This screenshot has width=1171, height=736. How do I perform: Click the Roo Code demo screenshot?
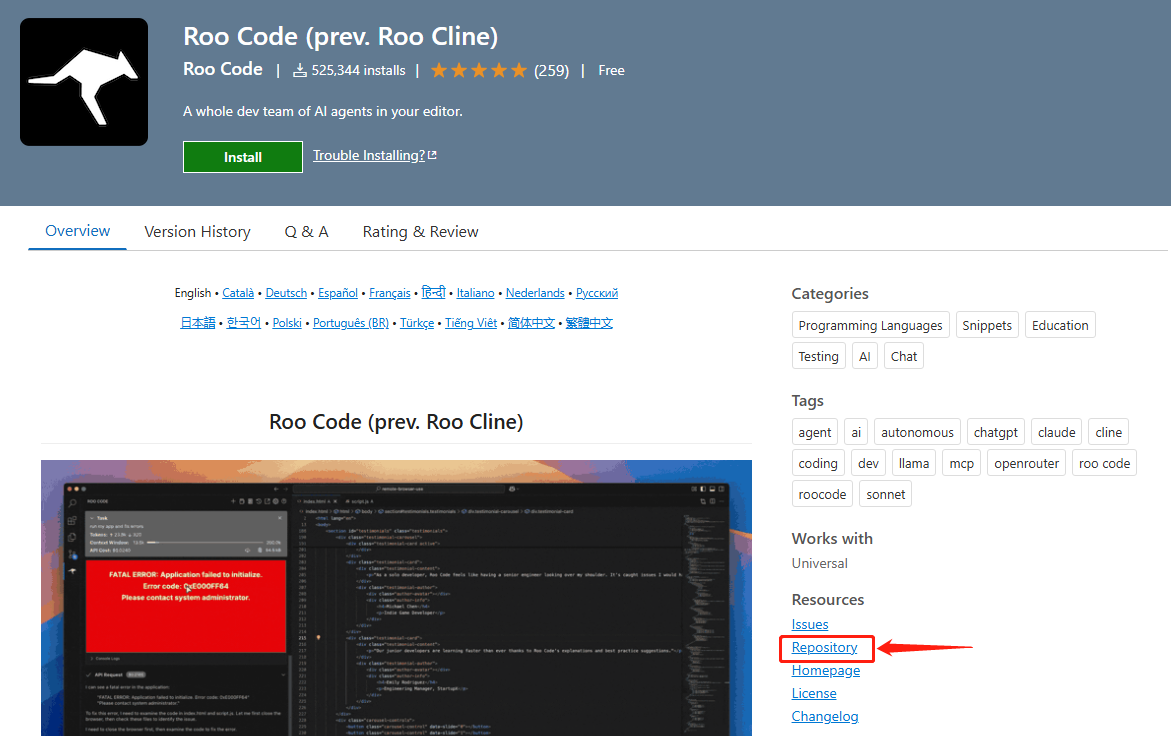point(397,598)
